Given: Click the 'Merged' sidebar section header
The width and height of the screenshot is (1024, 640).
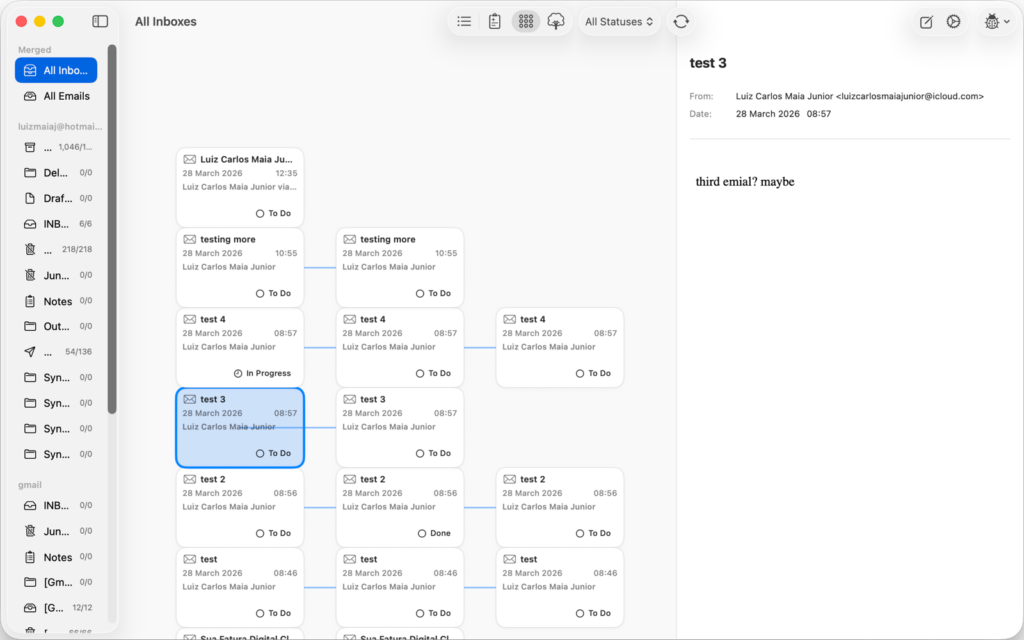Looking at the screenshot, I should pos(35,50).
